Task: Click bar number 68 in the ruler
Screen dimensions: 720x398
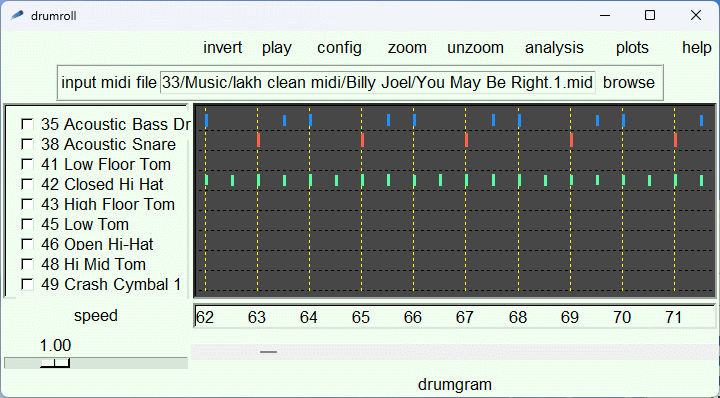Action: (x=518, y=317)
